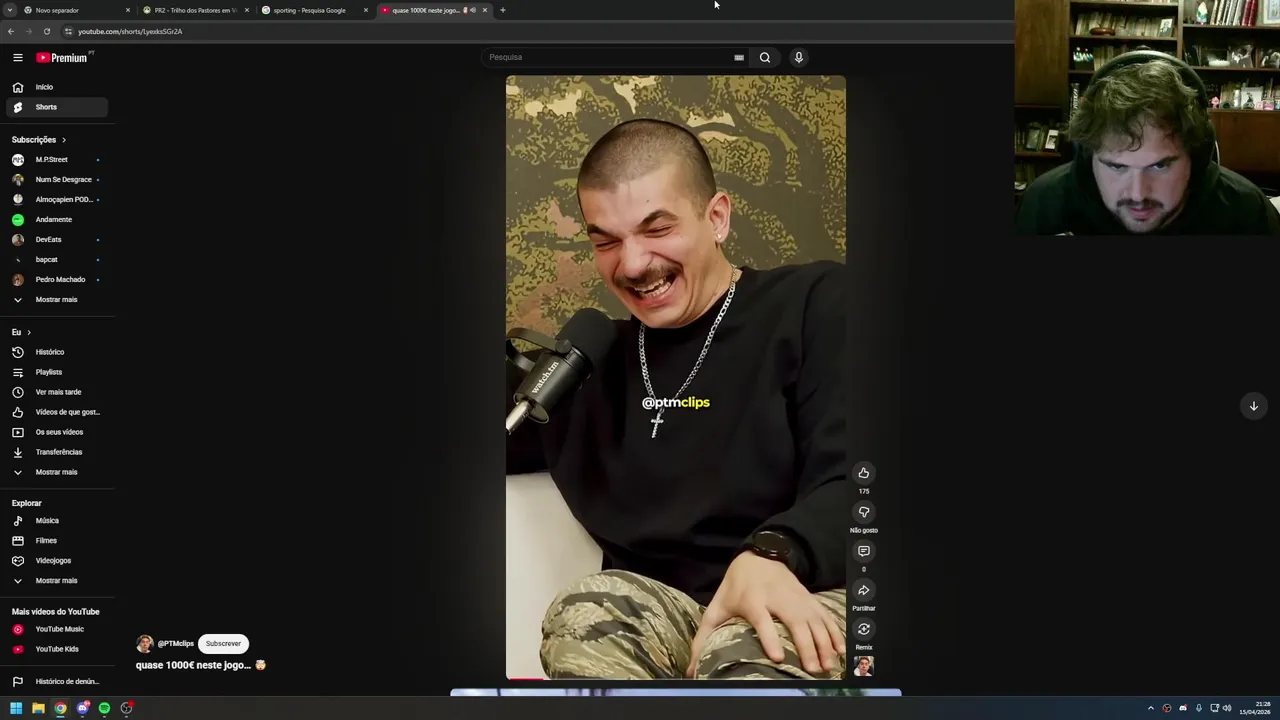Reload the current page

pyautogui.click(x=47, y=31)
